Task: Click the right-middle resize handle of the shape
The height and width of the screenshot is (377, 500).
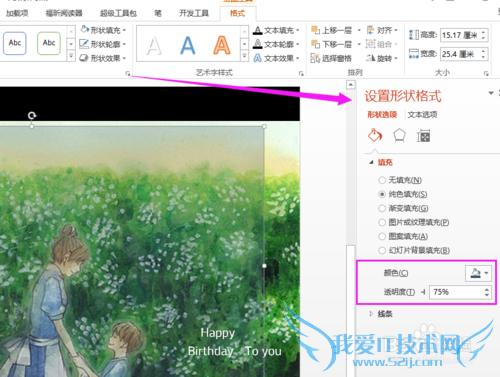Action: click(x=264, y=266)
